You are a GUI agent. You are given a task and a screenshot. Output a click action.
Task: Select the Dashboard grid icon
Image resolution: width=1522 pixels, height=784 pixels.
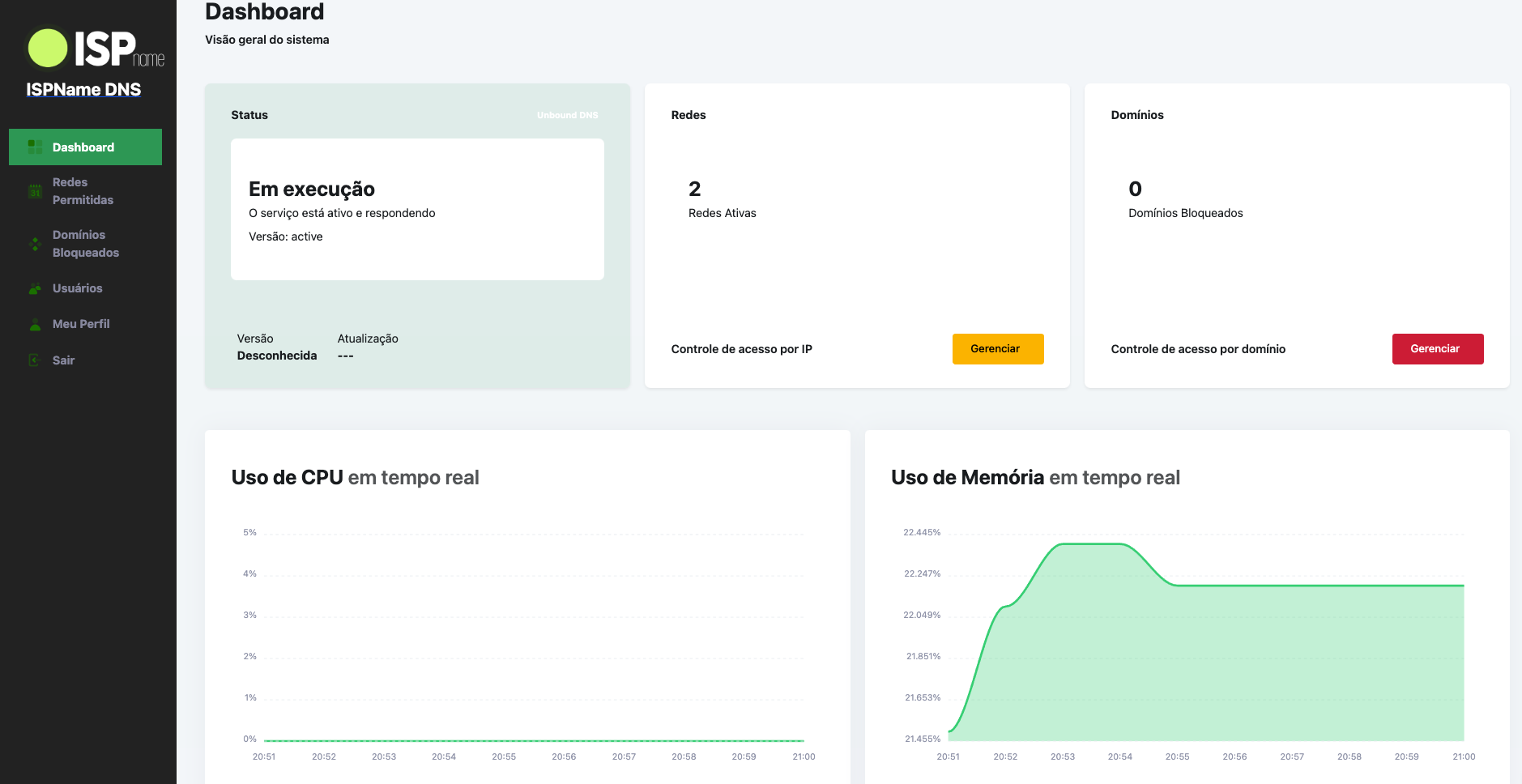[35, 147]
